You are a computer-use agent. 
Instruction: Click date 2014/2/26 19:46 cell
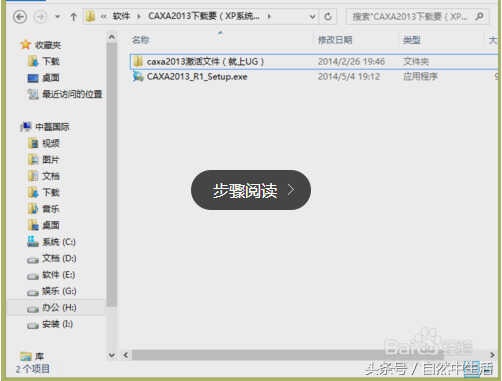point(351,61)
